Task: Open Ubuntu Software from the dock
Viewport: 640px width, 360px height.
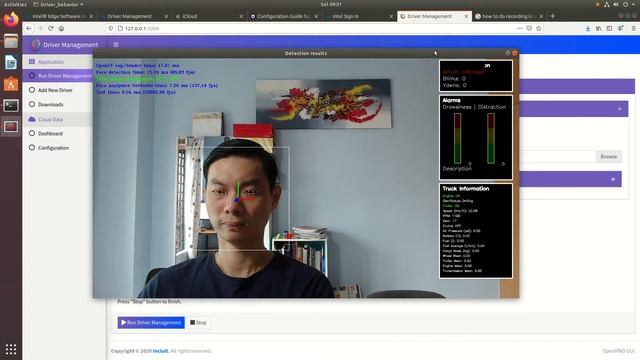Action: (11, 84)
